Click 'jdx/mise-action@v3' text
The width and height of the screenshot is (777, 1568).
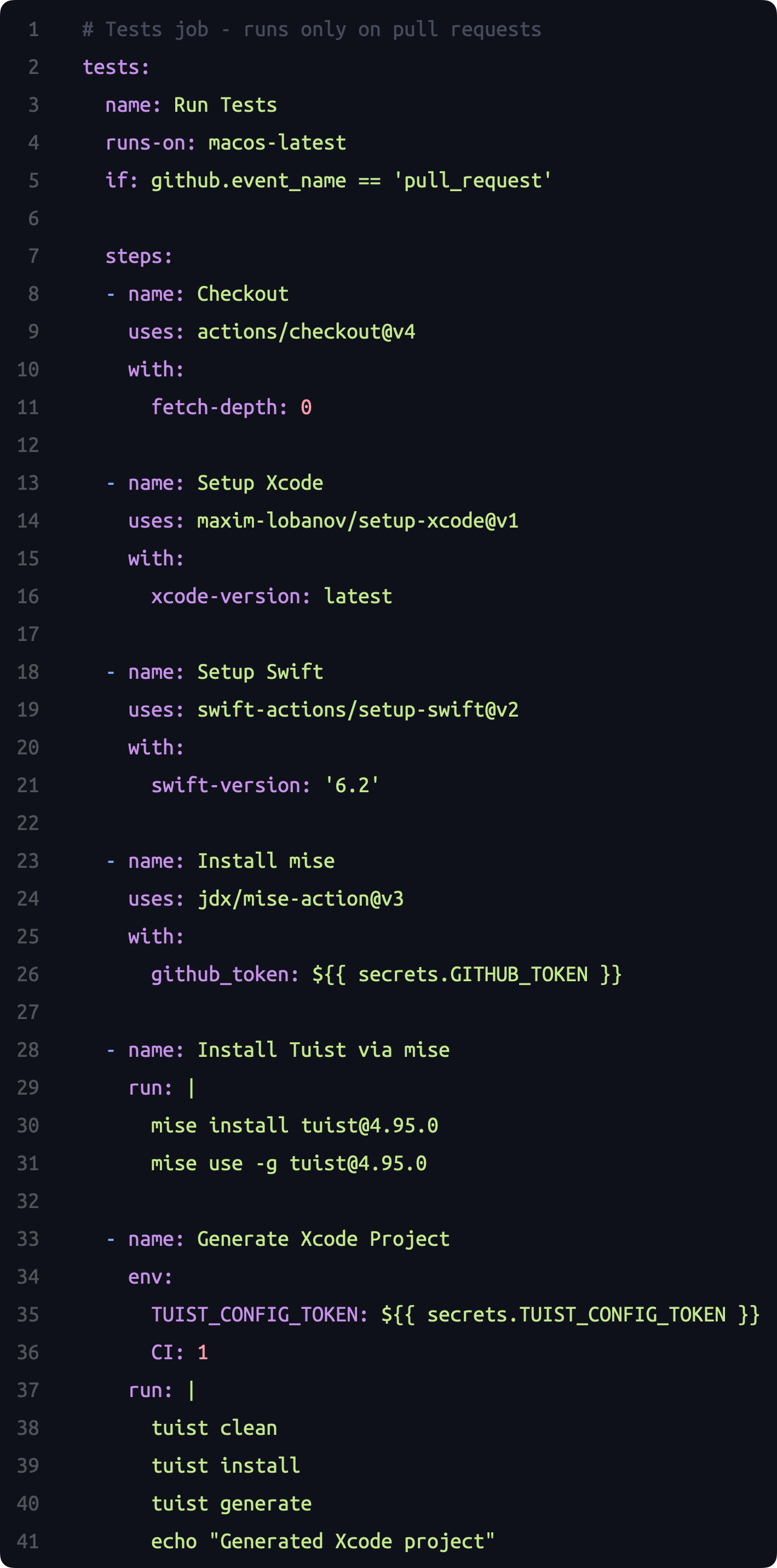tap(301, 899)
